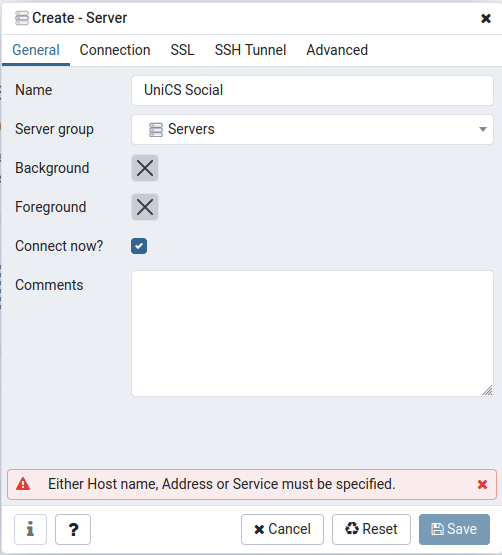Pick a Foreground color swatch
This screenshot has width=502, height=555.
coord(145,207)
